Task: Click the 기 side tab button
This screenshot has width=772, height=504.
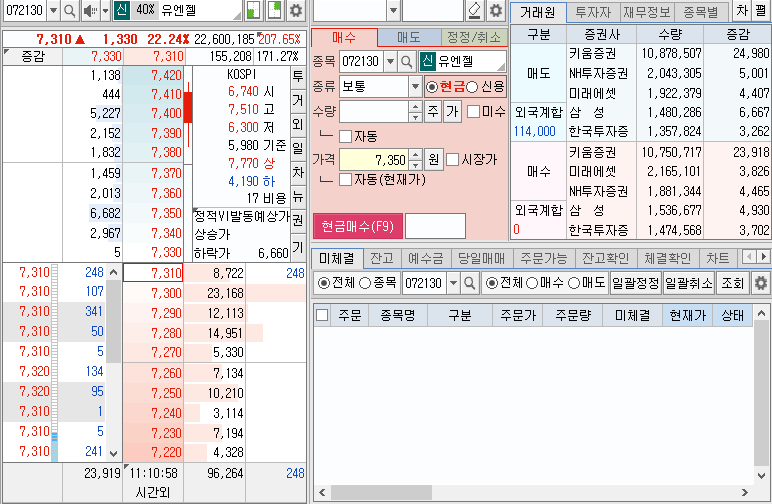Action: point(298,247)
